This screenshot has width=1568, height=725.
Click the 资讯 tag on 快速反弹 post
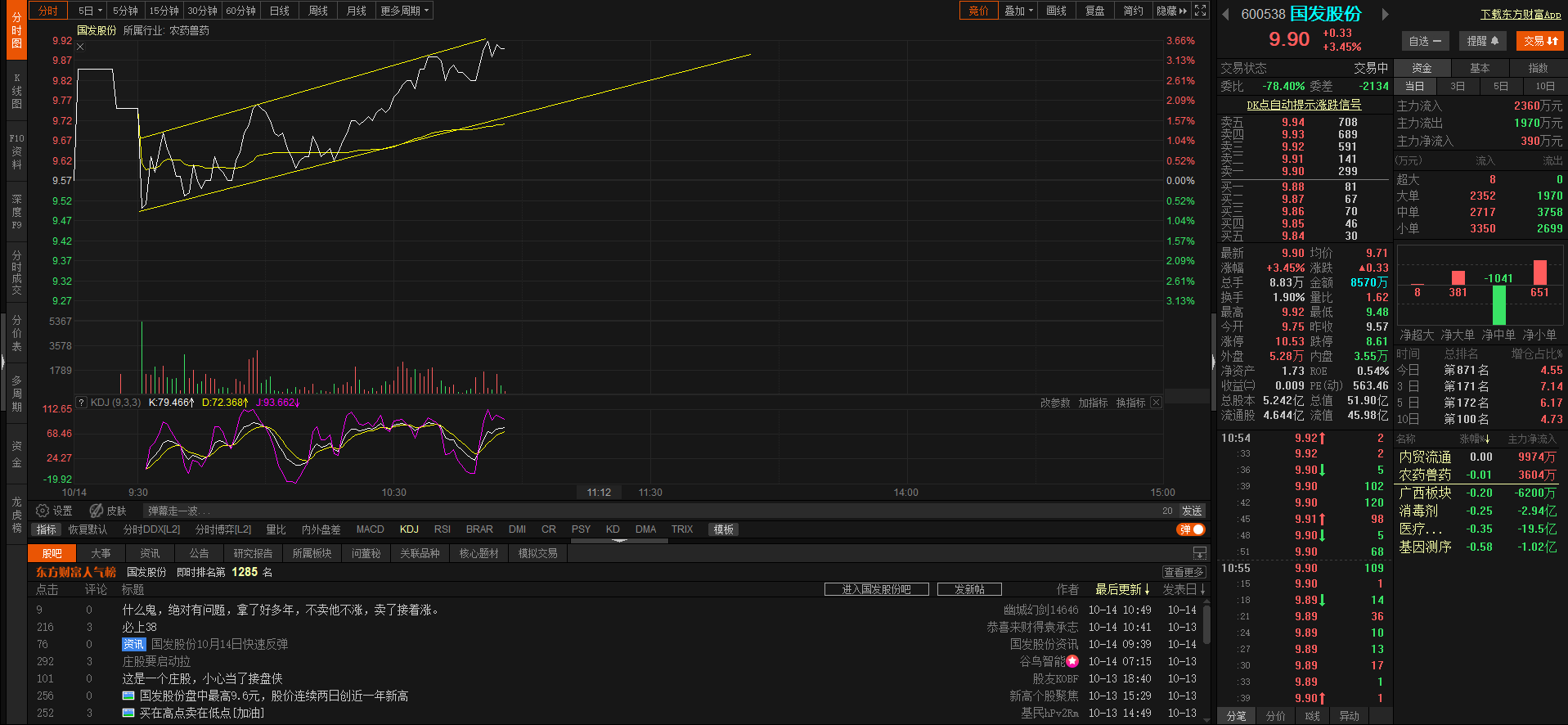(133, 645)
